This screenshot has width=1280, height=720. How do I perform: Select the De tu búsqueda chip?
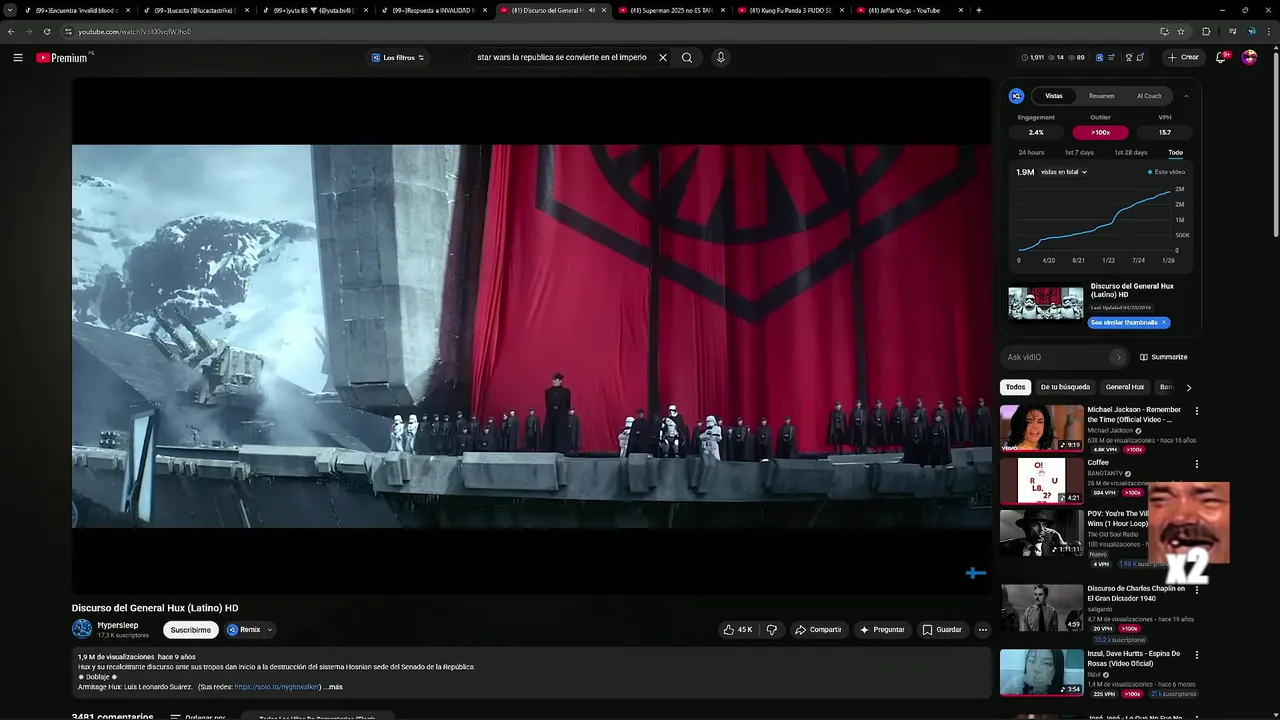[x=1065, y=387]
